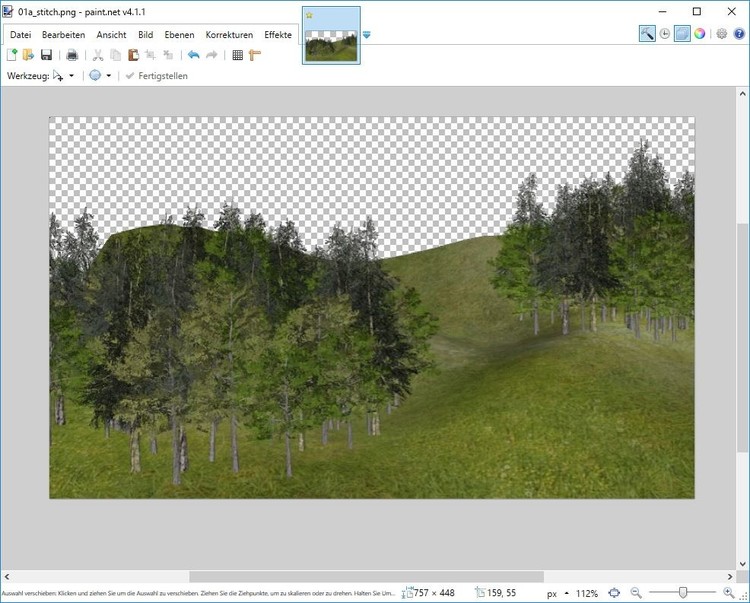The width and height of the screenshot is (750, 603).
Task: Click the zoom slider in status bar
Action: tap(683, 593)
